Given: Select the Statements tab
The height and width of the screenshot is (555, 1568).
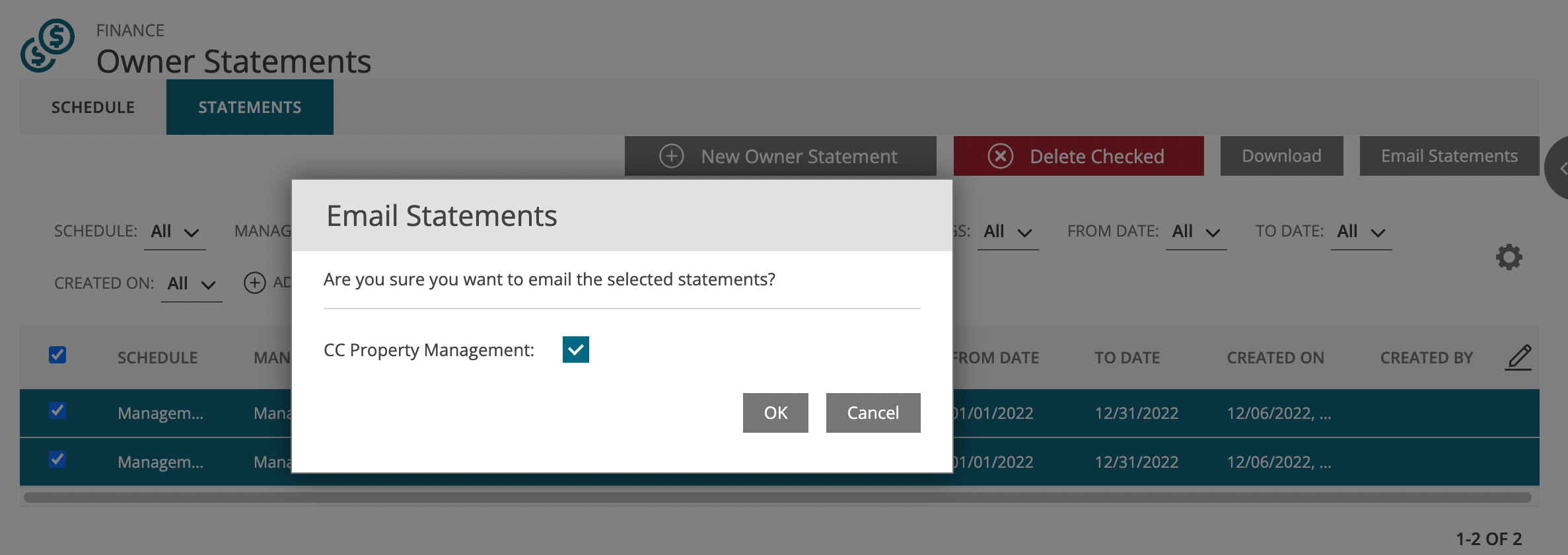Looking at the screenshot, I should click(x=250, y=107).
